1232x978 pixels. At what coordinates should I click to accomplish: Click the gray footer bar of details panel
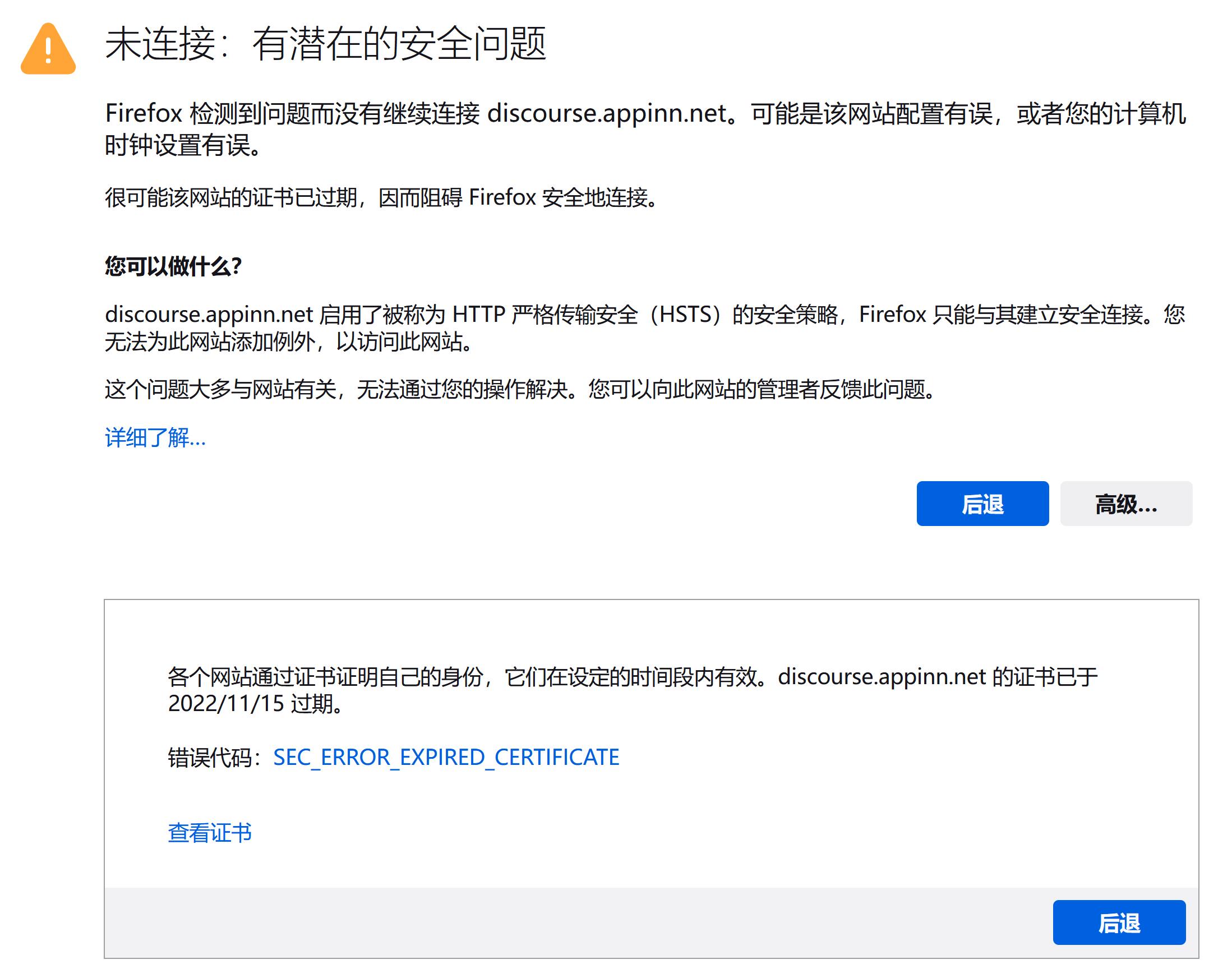coord(571,922)
